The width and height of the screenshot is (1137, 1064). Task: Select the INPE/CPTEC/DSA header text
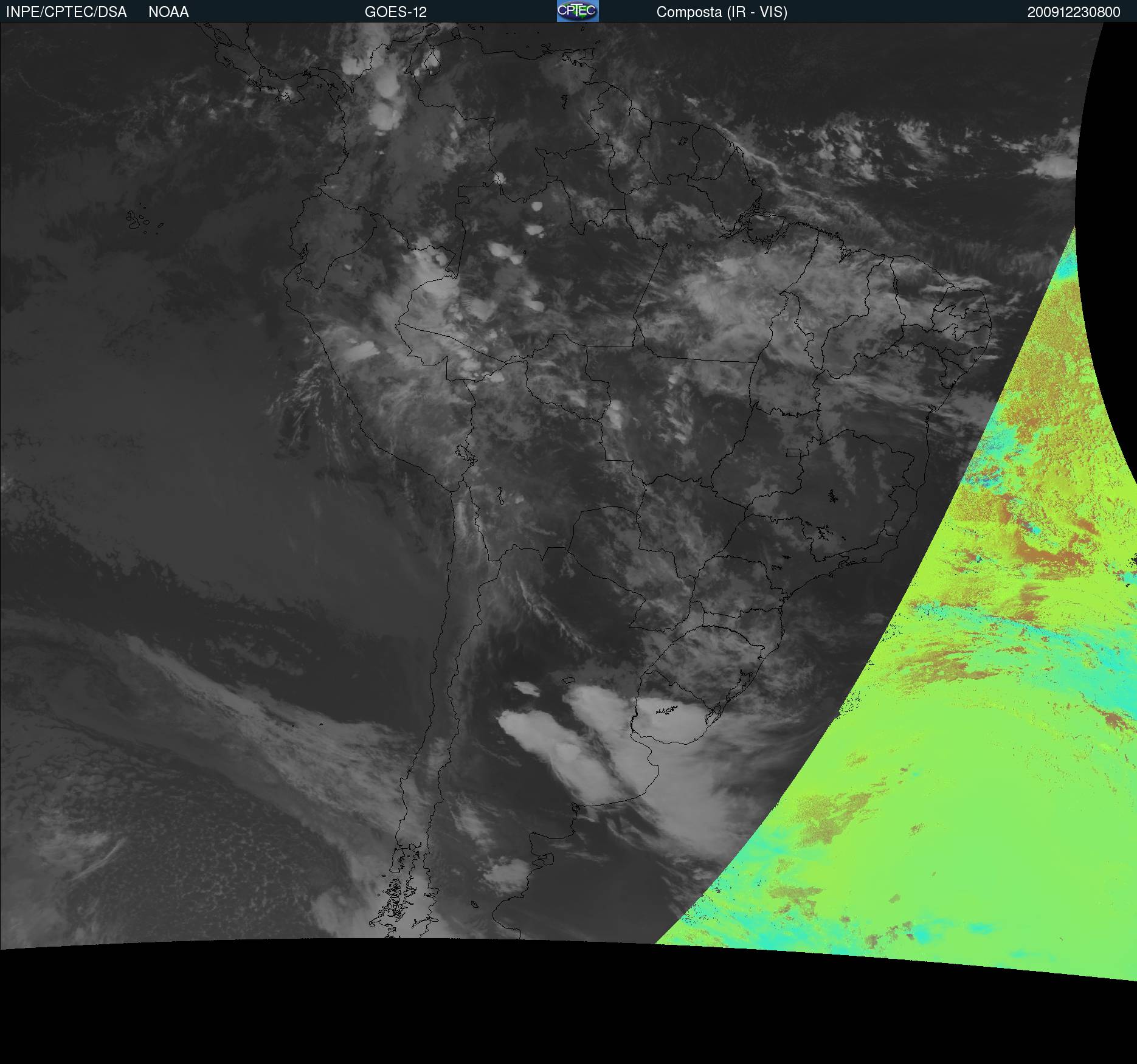66,12
